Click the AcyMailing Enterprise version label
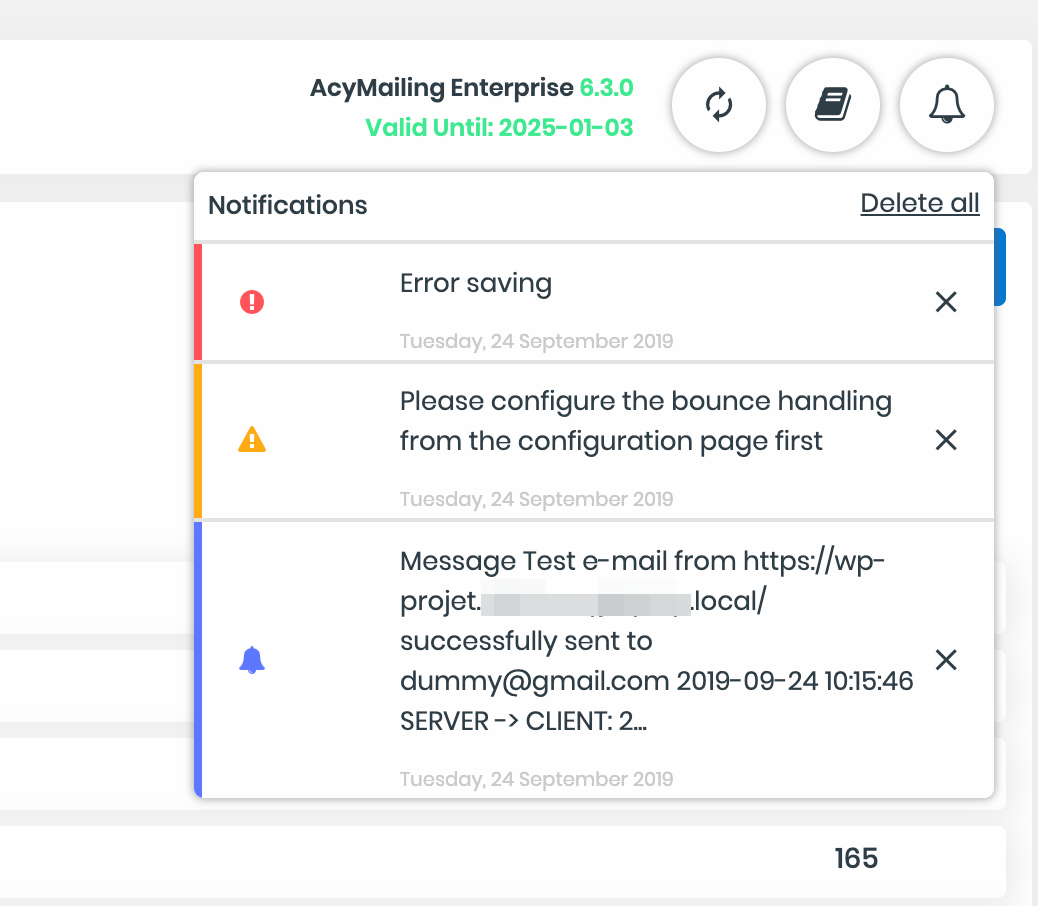 (471, 87)
